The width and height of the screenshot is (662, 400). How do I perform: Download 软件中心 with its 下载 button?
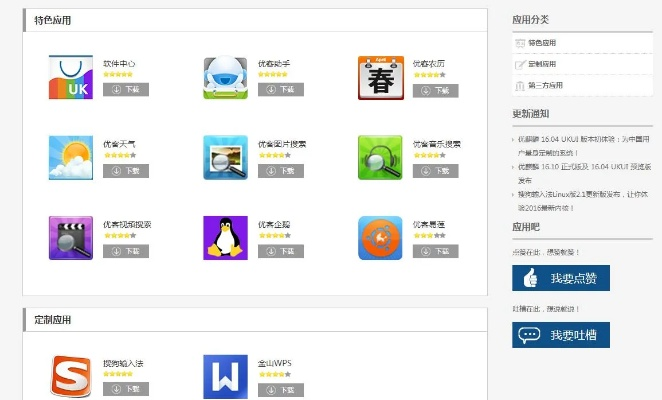pyautogui.click(x=126, y=90)
